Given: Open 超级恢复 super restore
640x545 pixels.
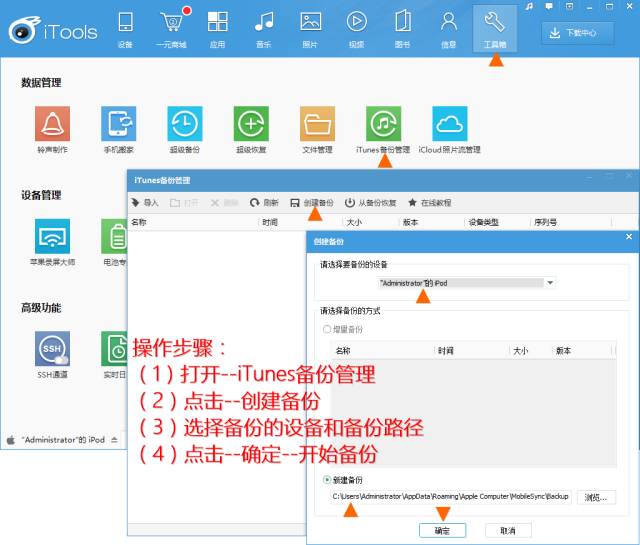Looking at the screenshot, I should [x=251, y=130].
